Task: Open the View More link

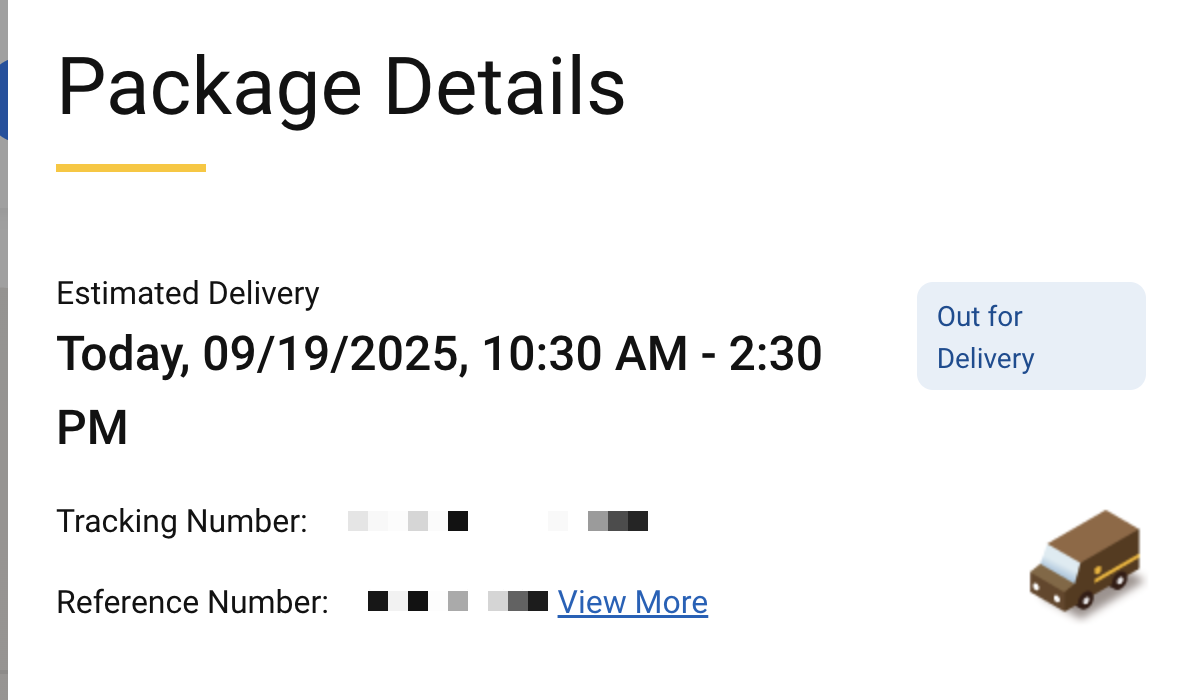Action: pos(632,602)
